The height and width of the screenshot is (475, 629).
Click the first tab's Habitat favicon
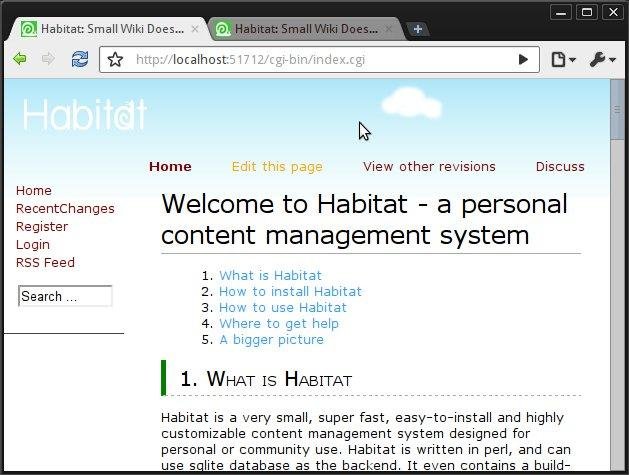[x=29, y=29]
